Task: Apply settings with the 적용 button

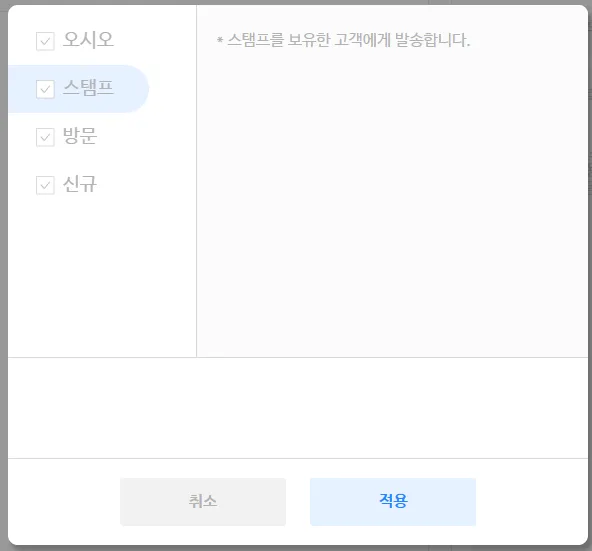Action: tap(393, 502)
